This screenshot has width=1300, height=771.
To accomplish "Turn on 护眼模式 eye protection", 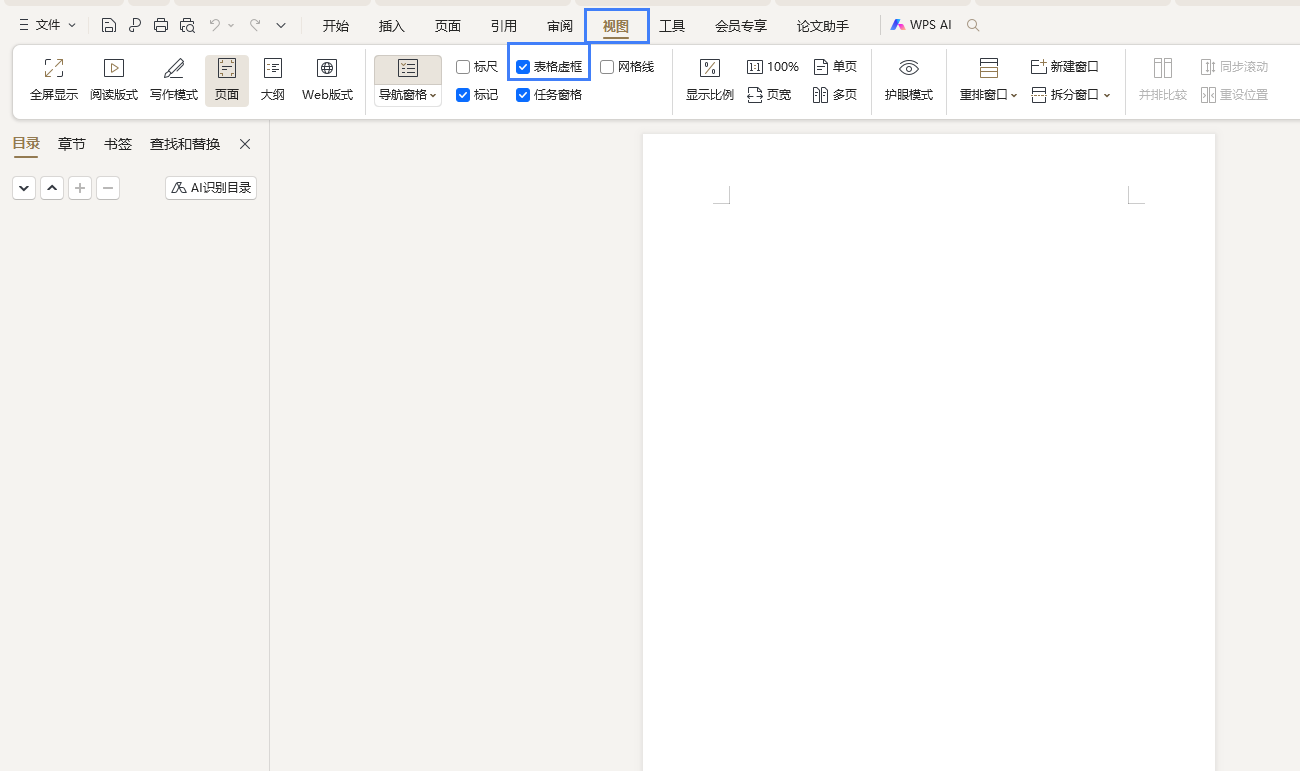I will pos(909,80).
